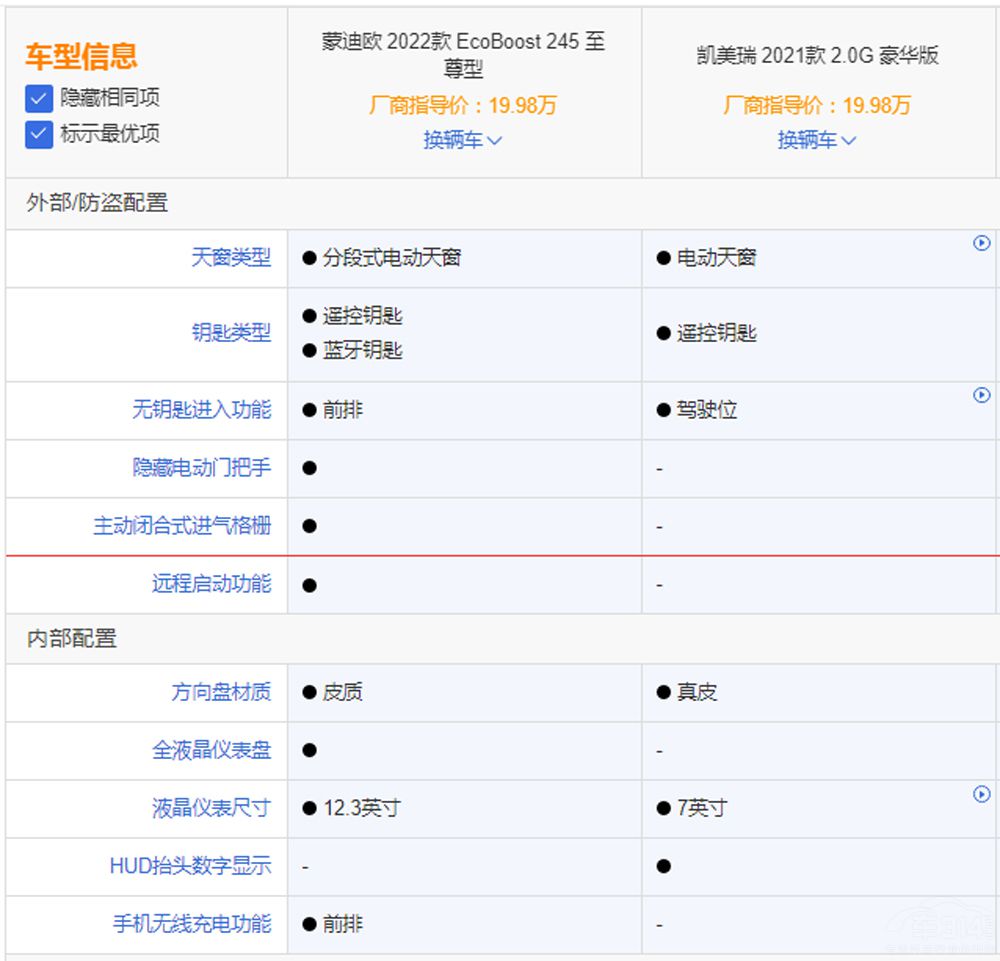Screen dimensions: 1000x961
Task: Open the 远程启动功能 parameter link
Action: [211, 584]
